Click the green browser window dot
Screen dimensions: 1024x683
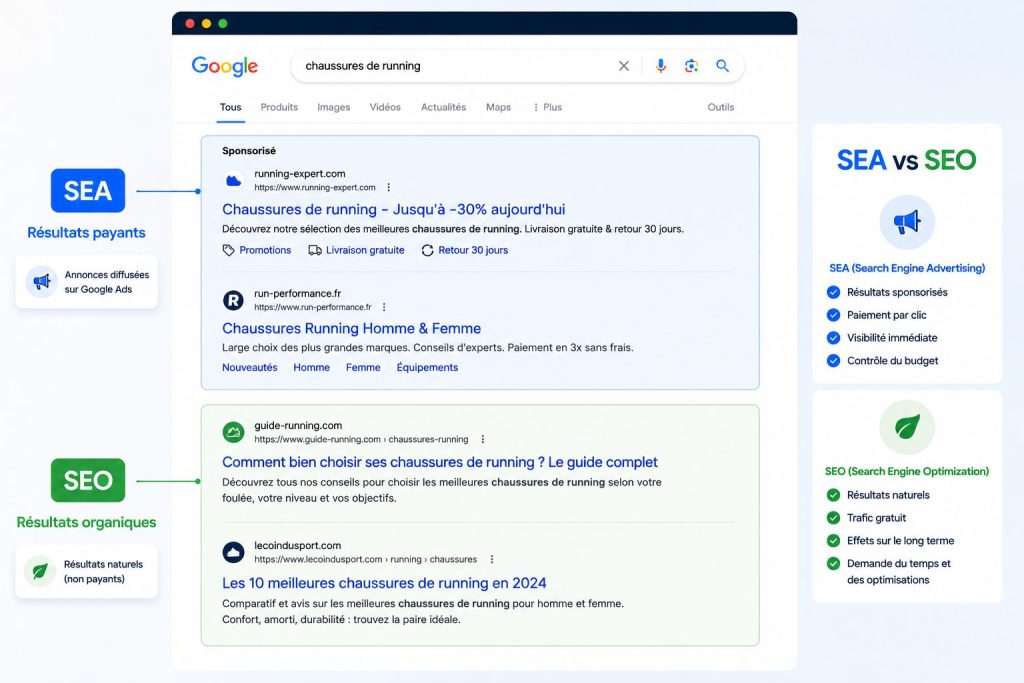pos(223,24)
